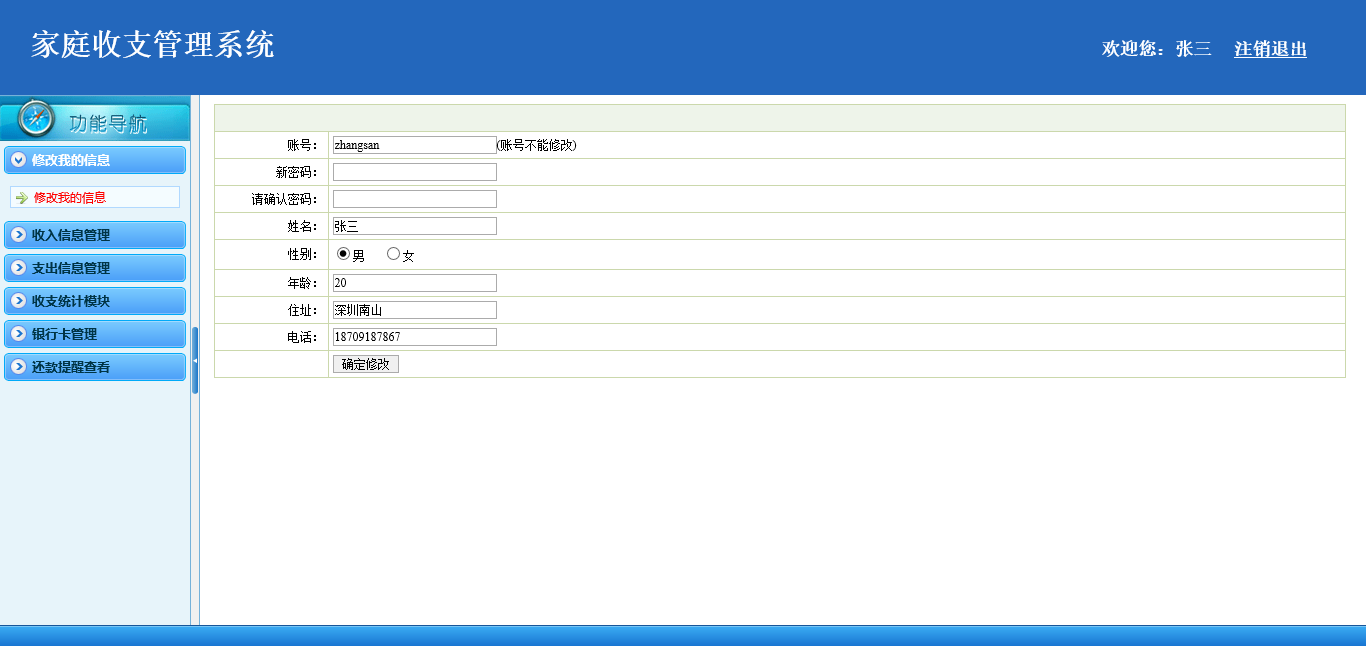Expand the 收入信息管理 menu section

pos(95,235)
